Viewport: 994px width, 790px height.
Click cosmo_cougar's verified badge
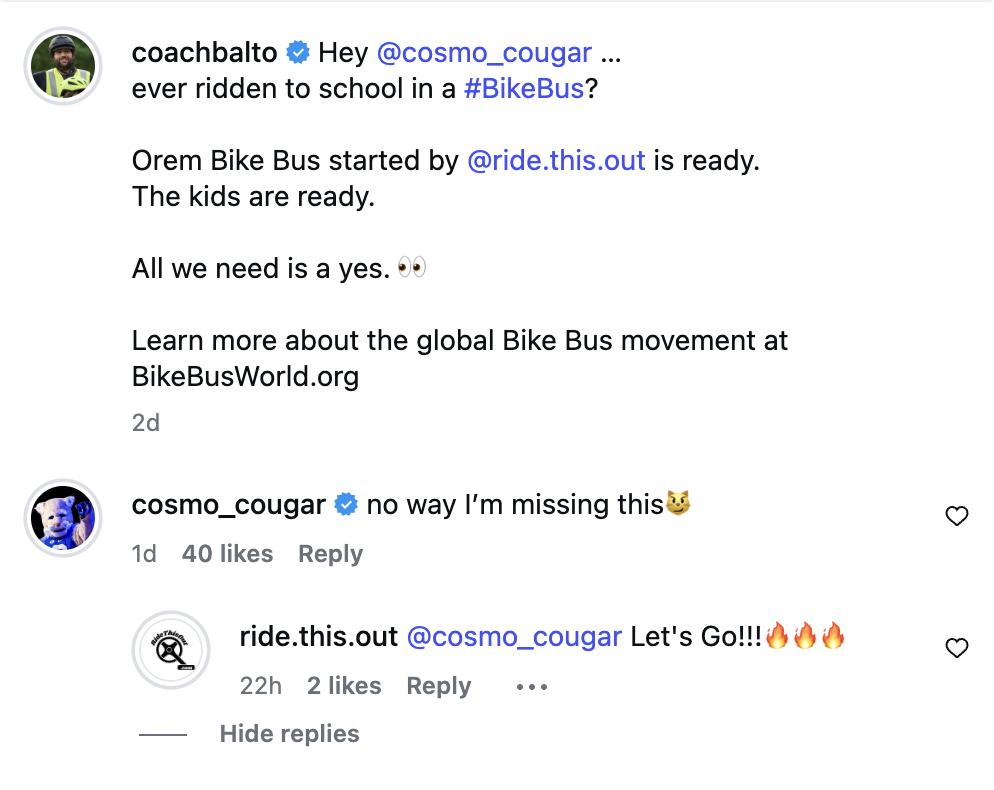coord(346,505)
